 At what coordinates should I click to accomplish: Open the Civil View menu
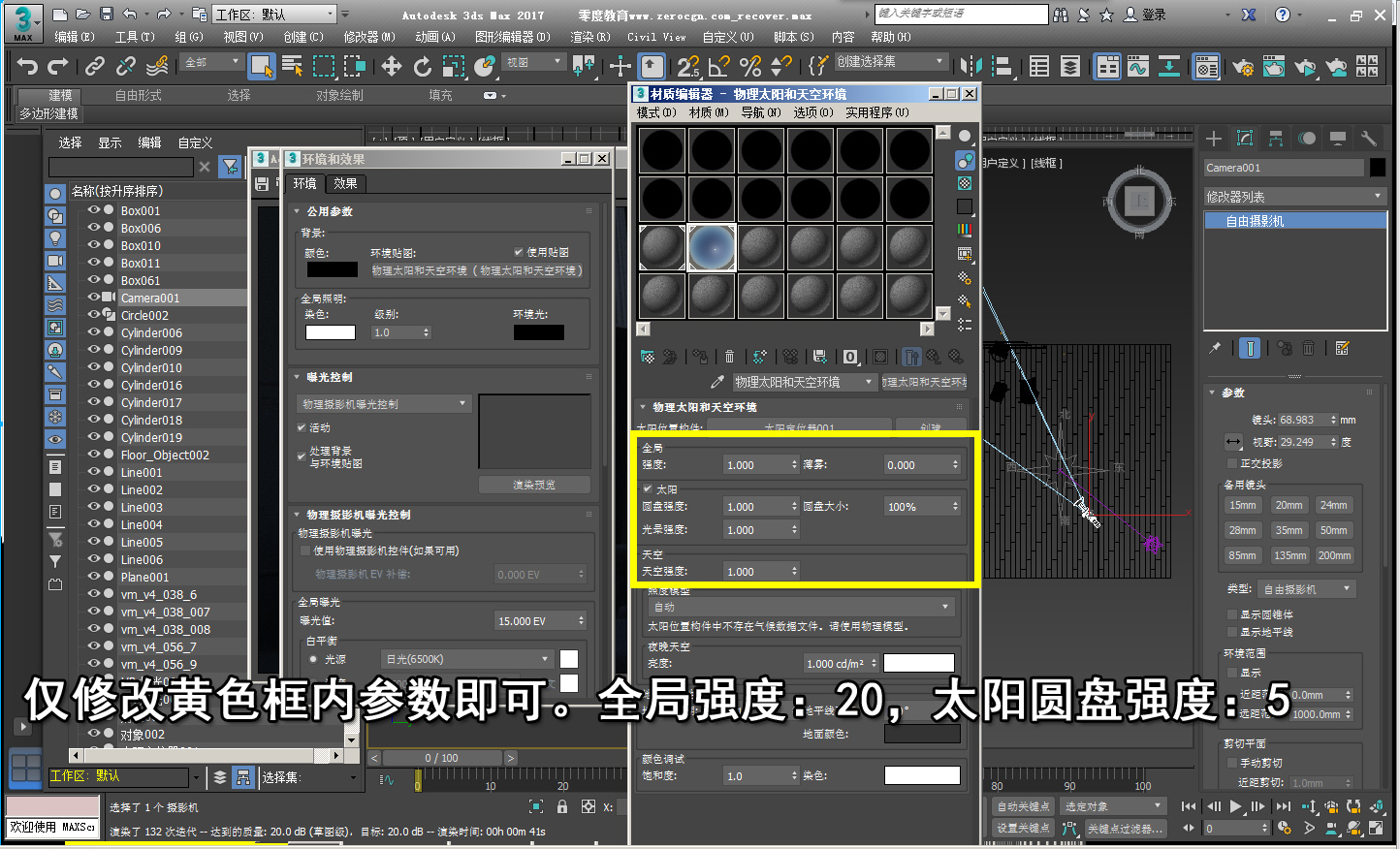point(655,37)
